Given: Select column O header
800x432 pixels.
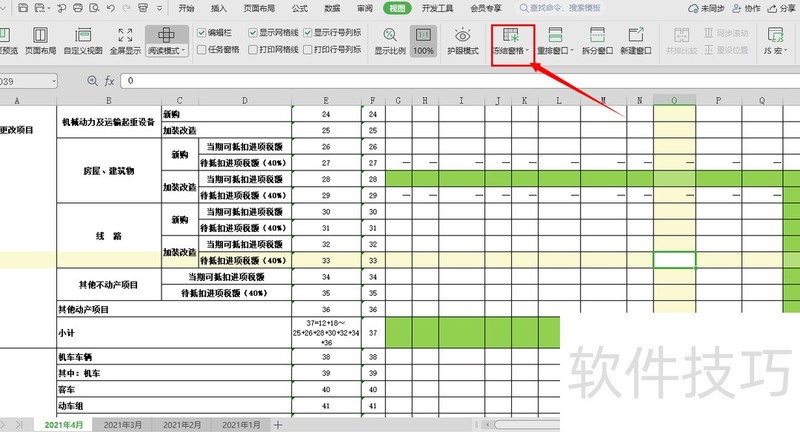Looking at the screenshot, I should (674, 100).
